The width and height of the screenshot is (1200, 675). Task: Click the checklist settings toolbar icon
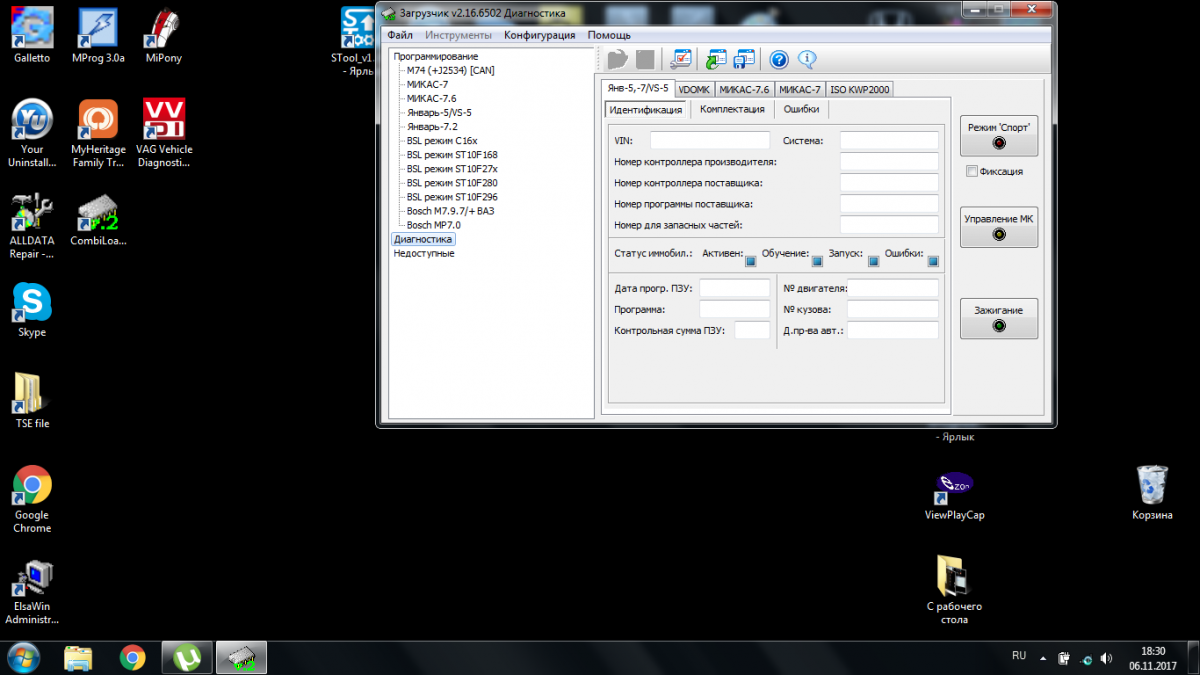[x=682, y=59]
